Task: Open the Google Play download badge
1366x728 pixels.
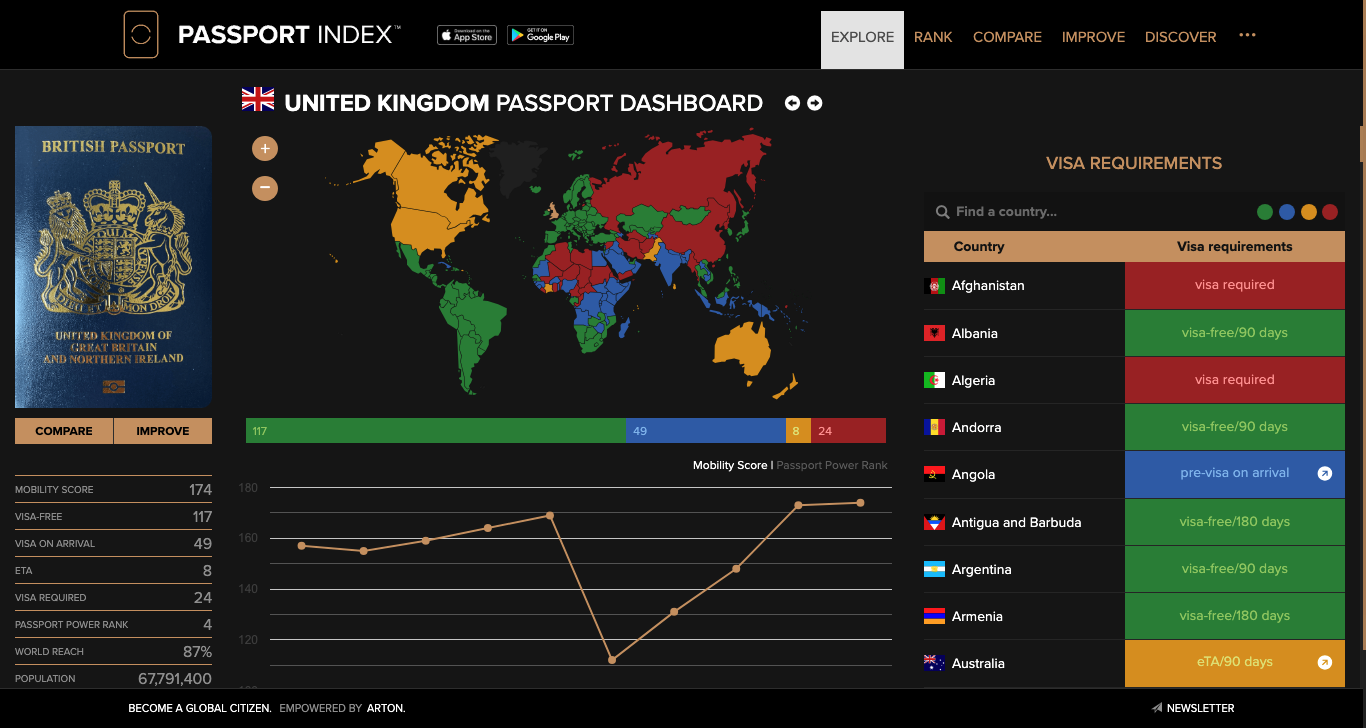Action: pos(540,35)
